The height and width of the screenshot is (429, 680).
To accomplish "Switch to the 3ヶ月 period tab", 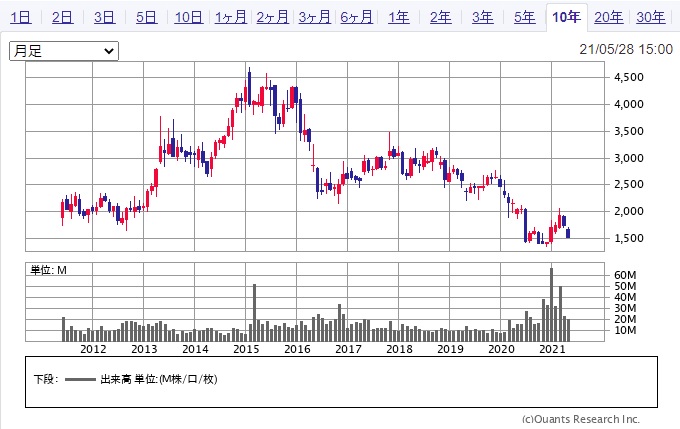I will coord(315,17).
